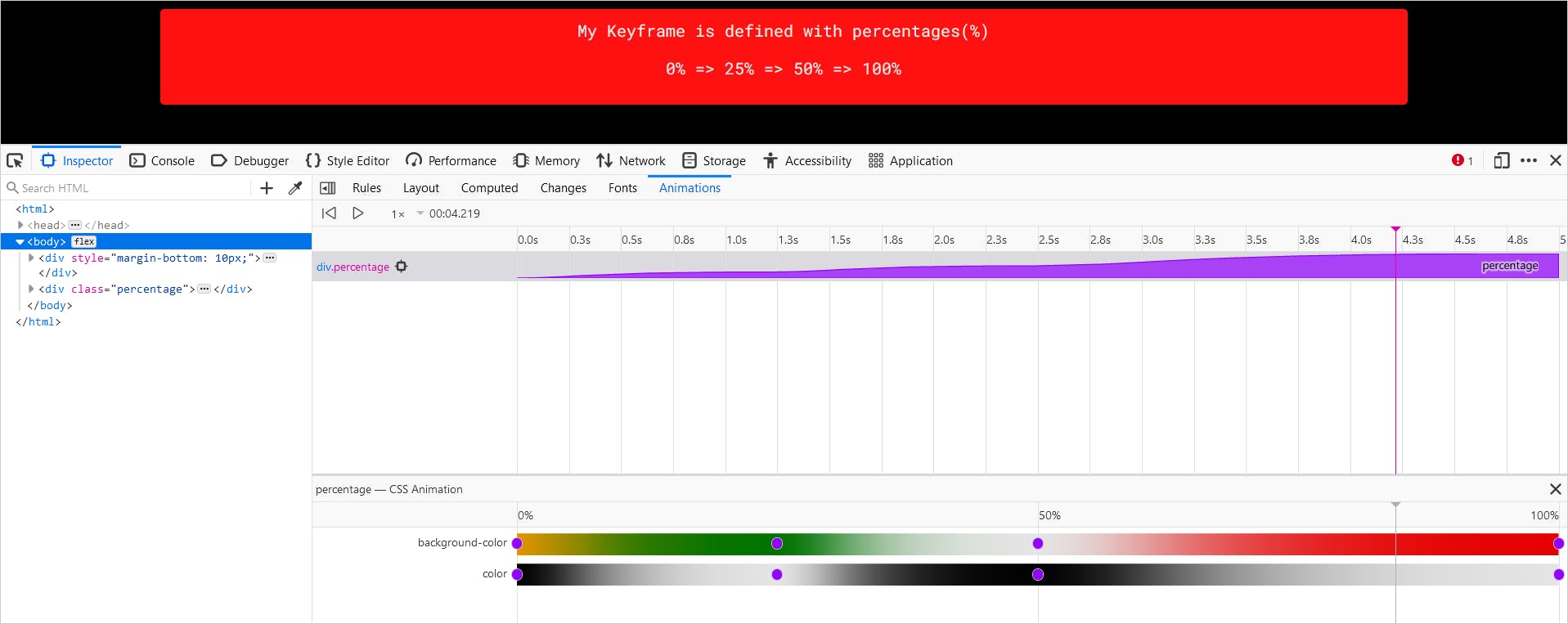Open the Style Editor panel
Screen dimensions: 1568x624
coord(348,160)
